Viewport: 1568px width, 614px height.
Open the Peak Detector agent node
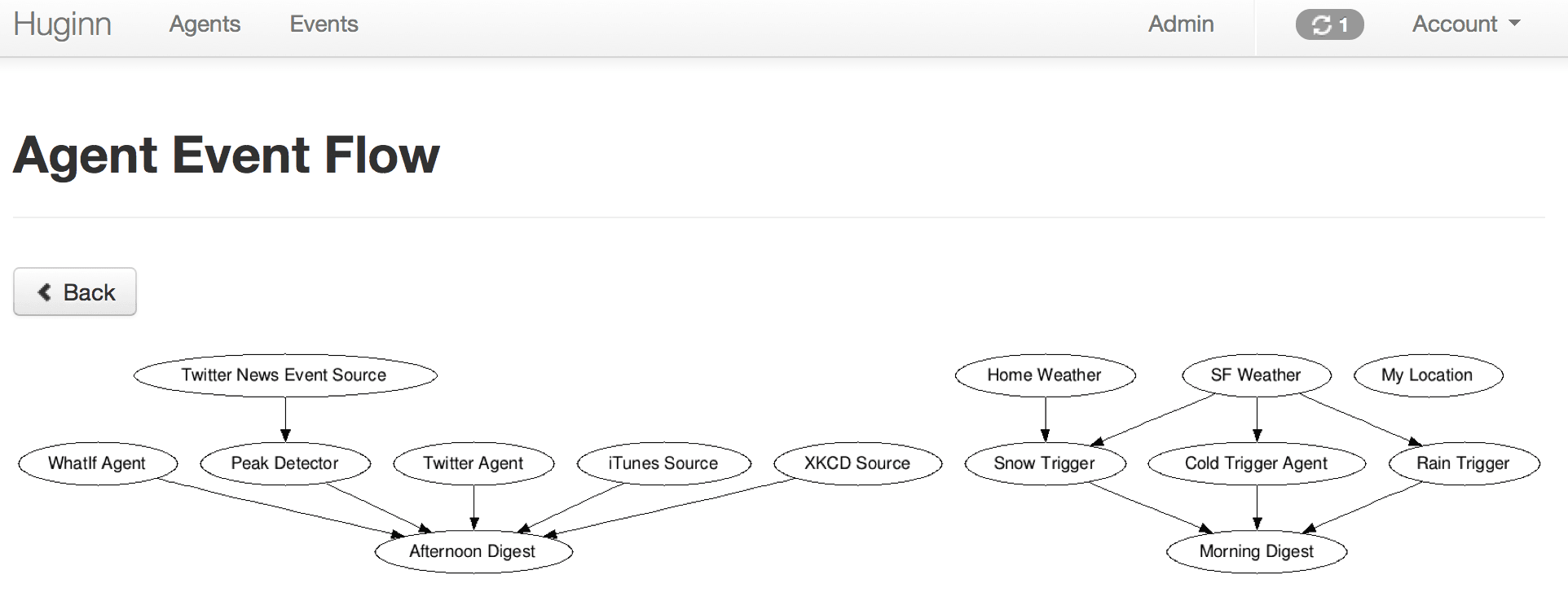[284, 463]
